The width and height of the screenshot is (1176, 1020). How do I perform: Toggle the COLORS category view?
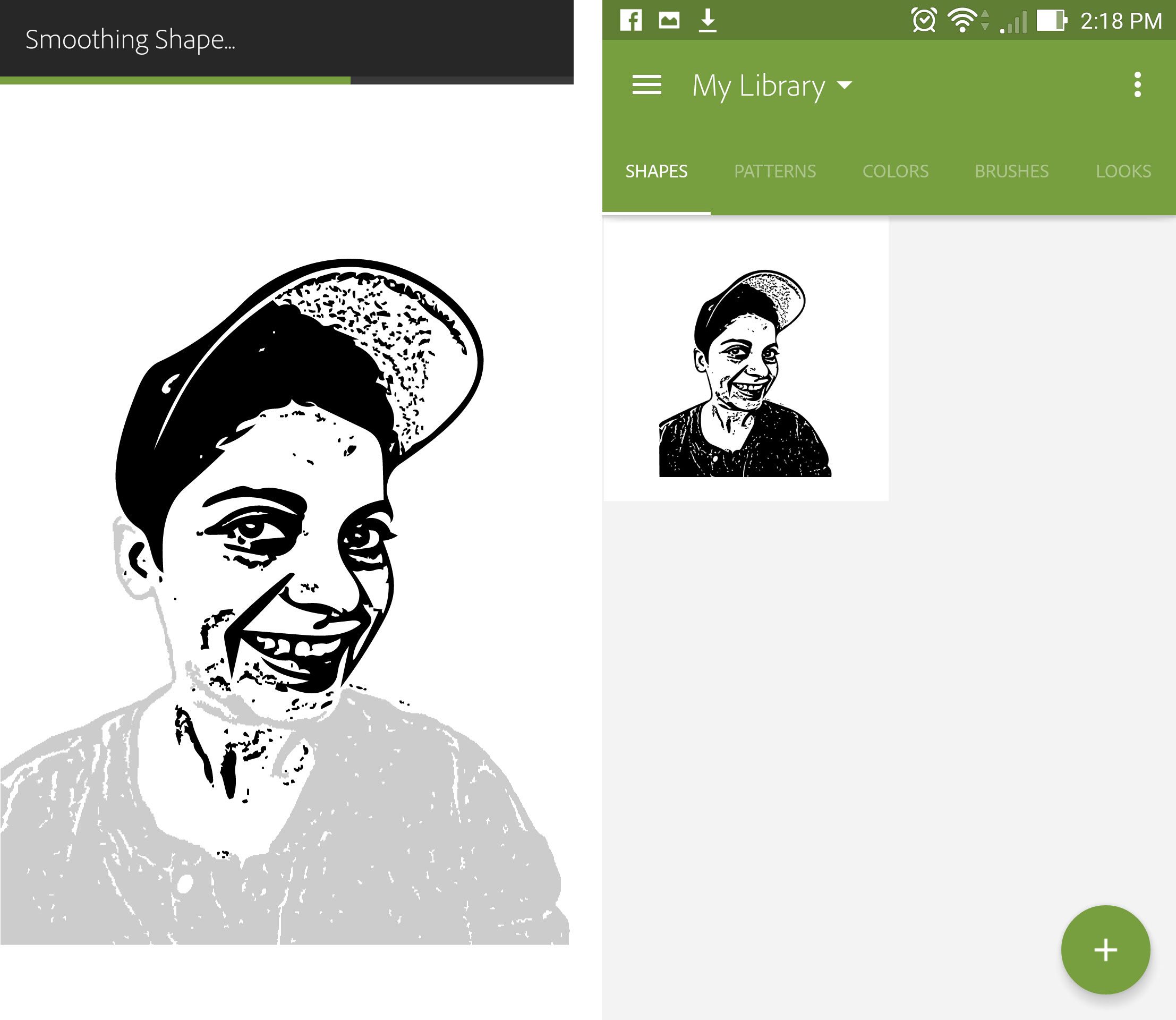(x=894, y=171)
